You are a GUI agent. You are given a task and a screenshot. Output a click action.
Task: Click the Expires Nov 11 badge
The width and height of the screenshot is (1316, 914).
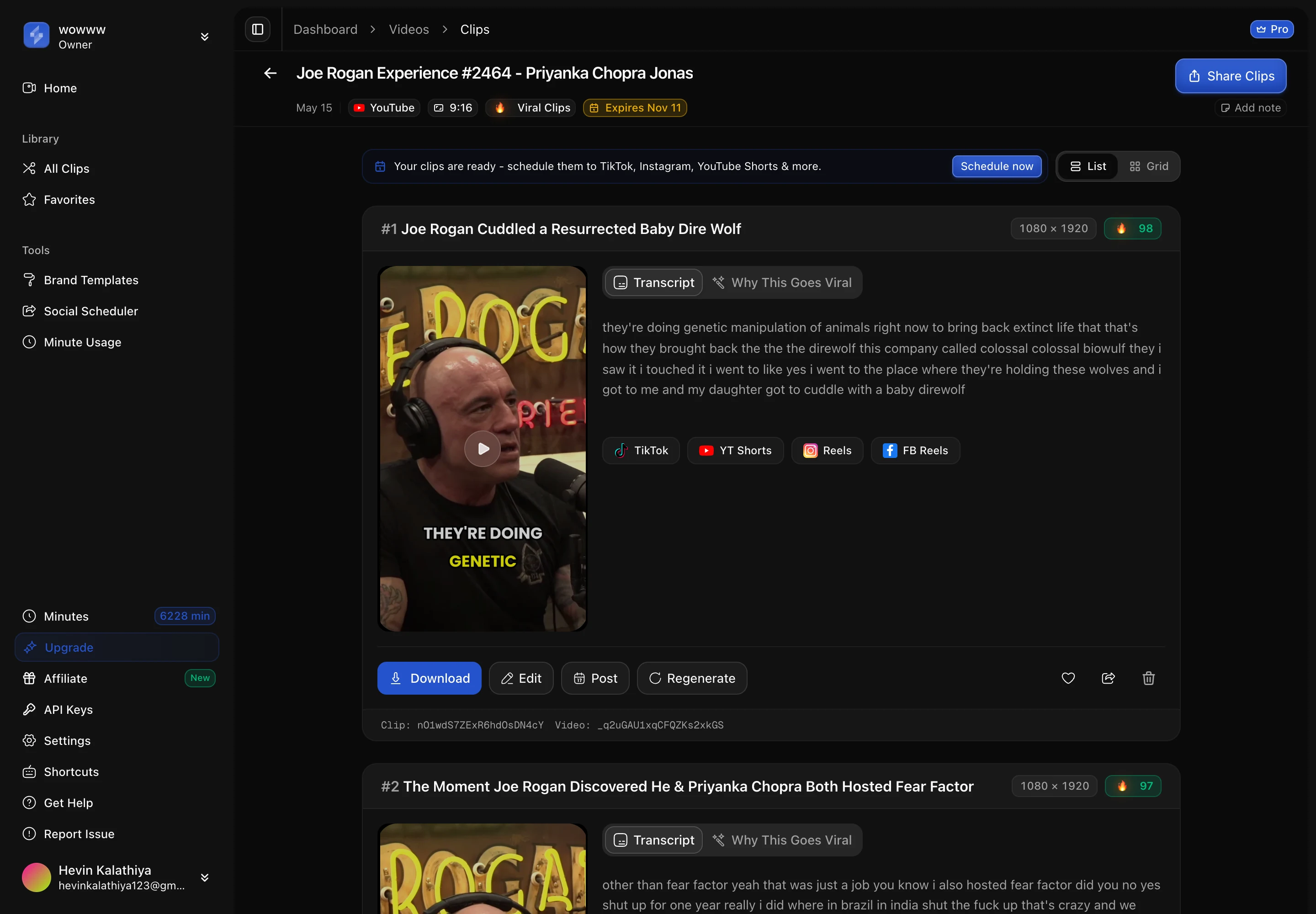pyautogui.click(x=635, y=108)
